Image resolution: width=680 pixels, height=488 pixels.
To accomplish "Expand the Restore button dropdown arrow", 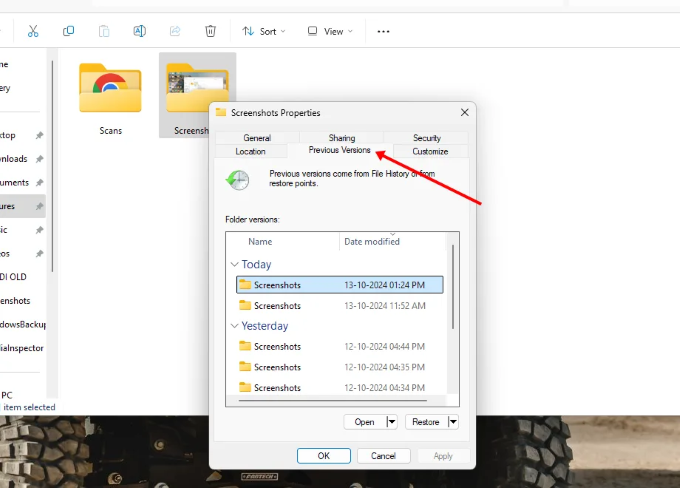I will 453,422.
